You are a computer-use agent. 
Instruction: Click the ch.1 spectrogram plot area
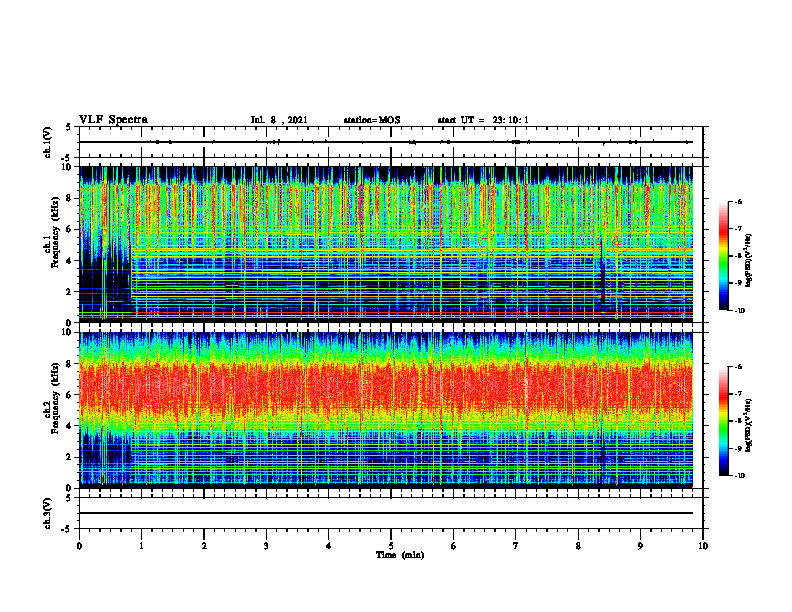pyautogui.click(x=386, y=243)
